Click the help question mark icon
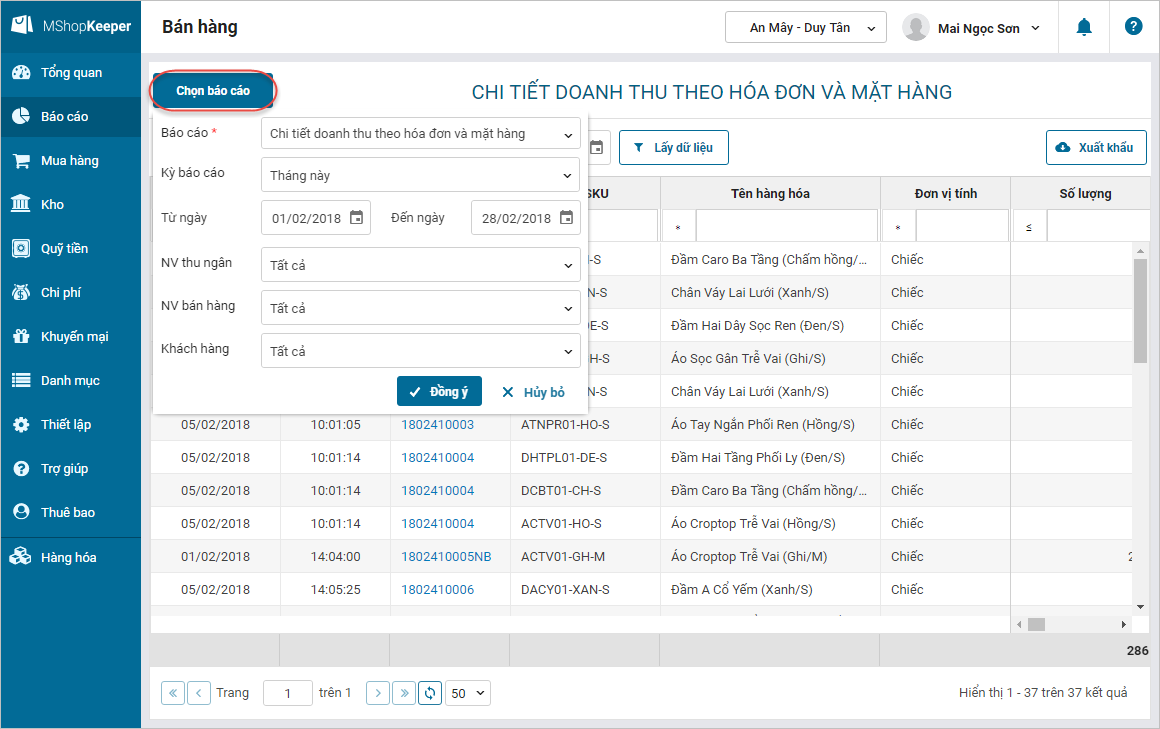The height and width of the screenshot is (729, 1160). [1133, 27]
